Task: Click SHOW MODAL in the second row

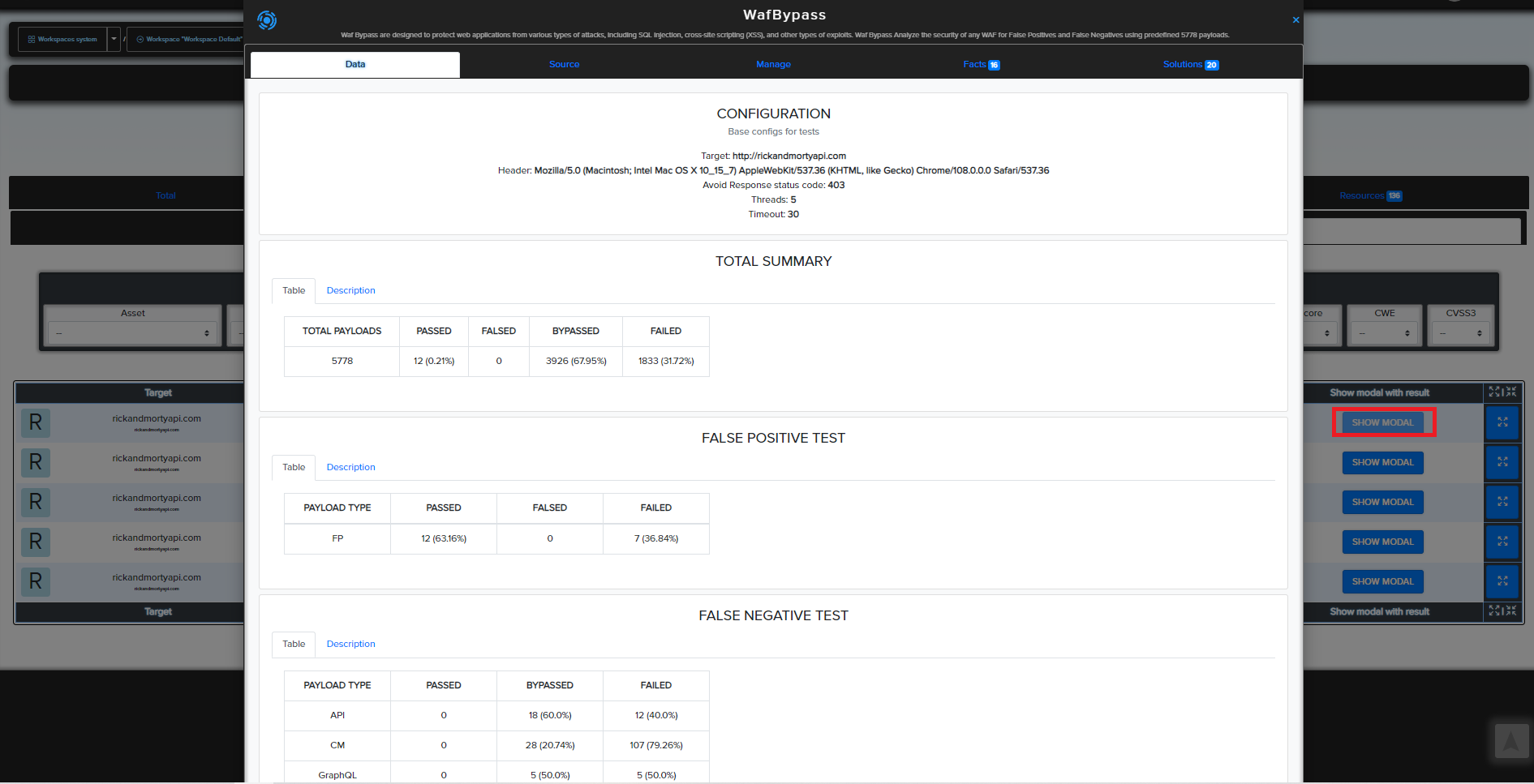Action: [1382, 462]
